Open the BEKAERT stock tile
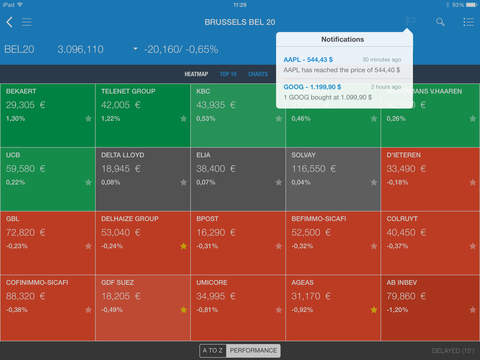This screenshot has height=360, width=480. coord(48,115)
